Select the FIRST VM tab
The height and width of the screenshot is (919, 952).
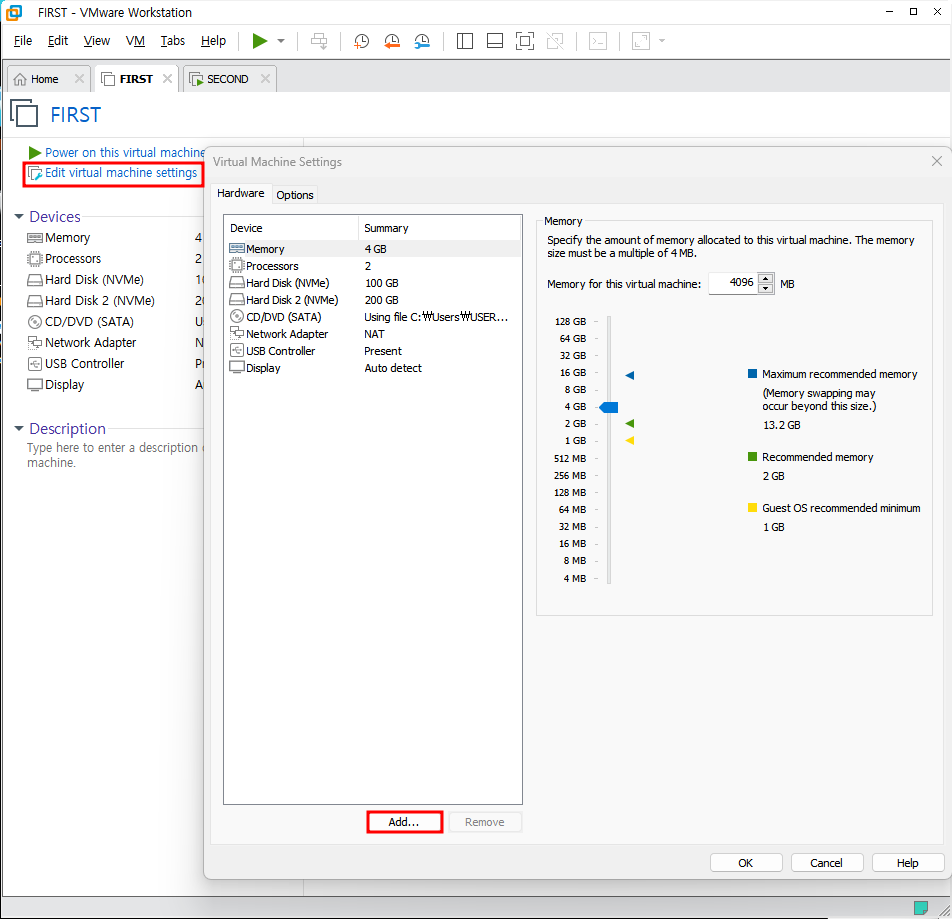point(135,79)
